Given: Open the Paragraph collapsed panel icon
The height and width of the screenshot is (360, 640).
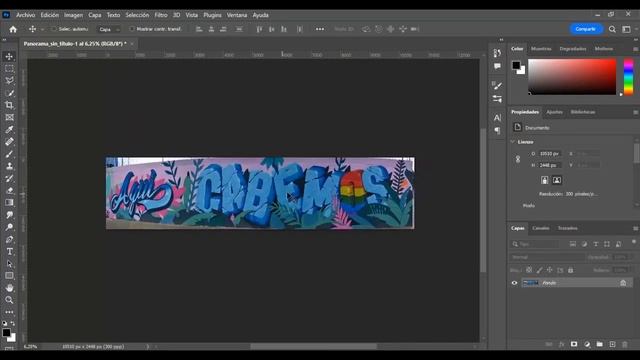Looking at the screenshot, I should click(497, 130).
